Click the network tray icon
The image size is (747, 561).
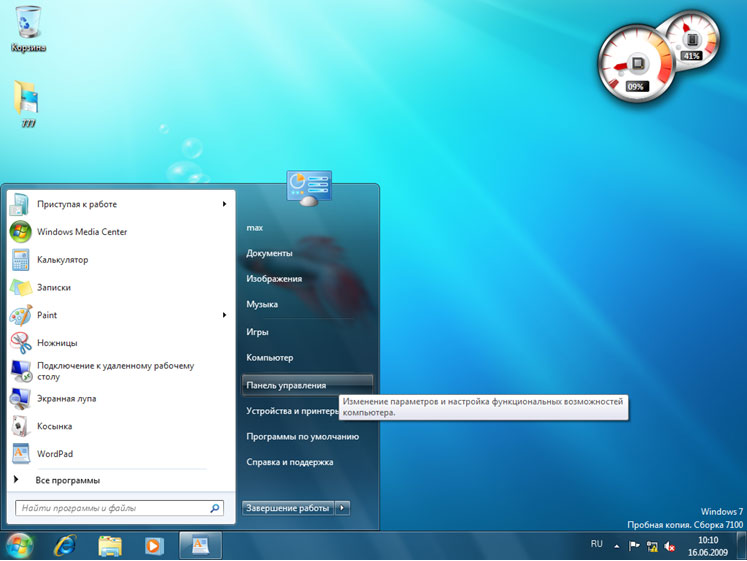[652, 546]
